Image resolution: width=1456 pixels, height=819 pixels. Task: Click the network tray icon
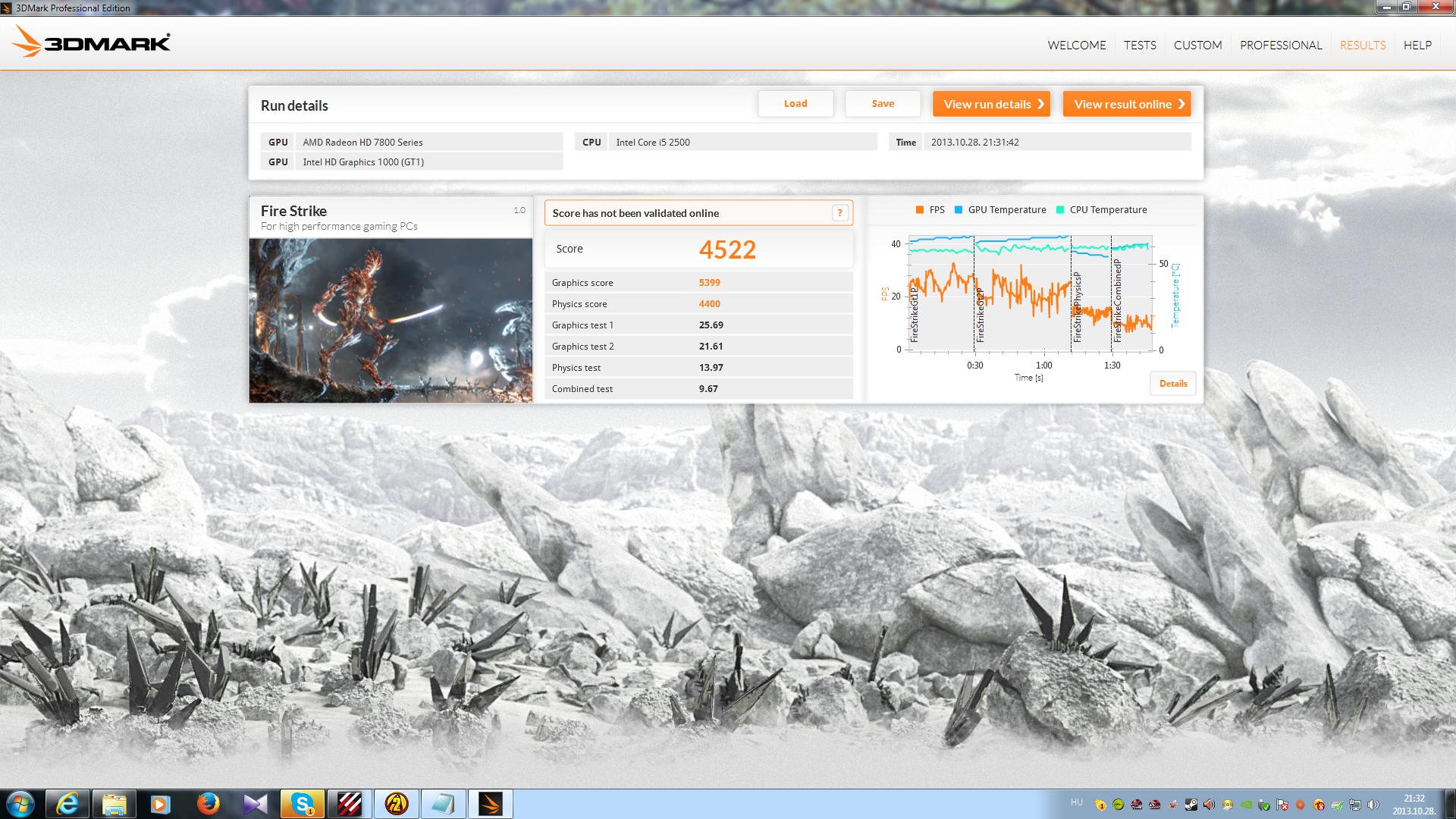click(x=1355, y=805)
